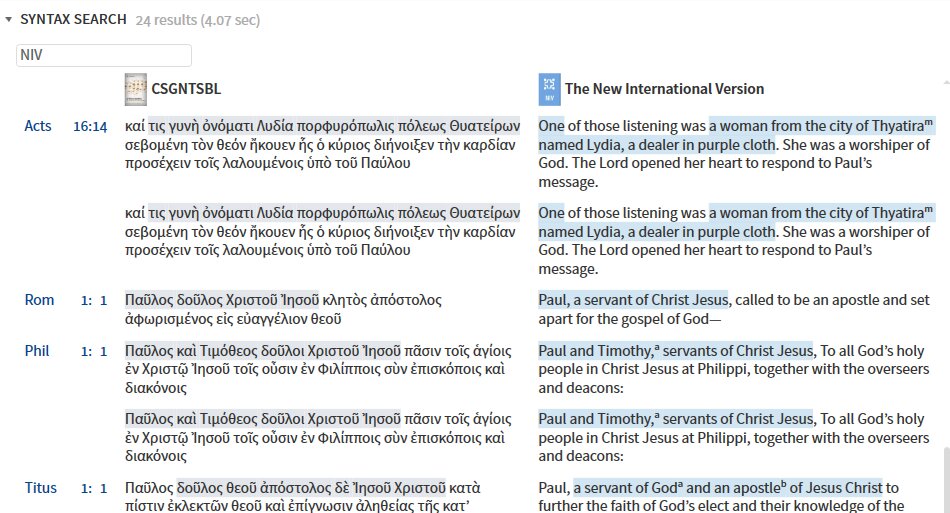Click the Rom 1:1 verse number

[x=94, y=300]
